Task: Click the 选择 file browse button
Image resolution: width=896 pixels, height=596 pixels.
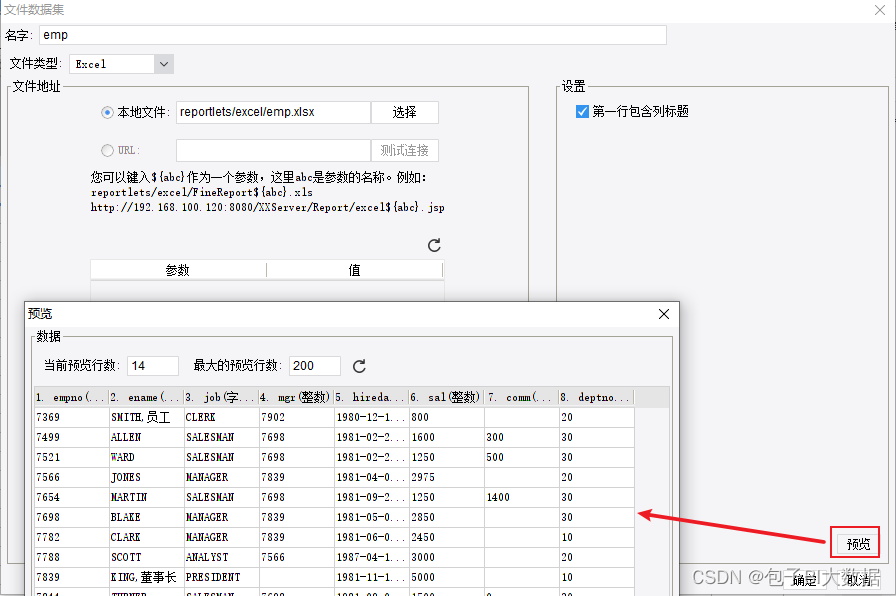Action: [x=405, y=112]
